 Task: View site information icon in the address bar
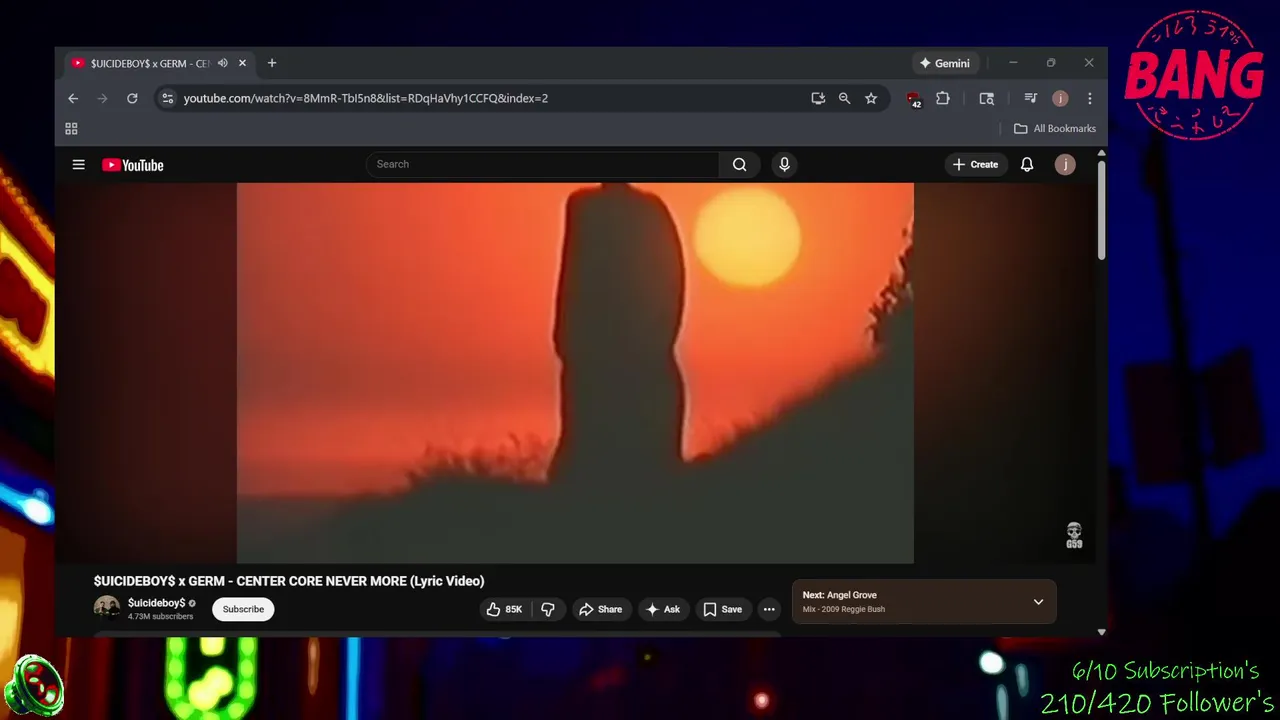167,98
